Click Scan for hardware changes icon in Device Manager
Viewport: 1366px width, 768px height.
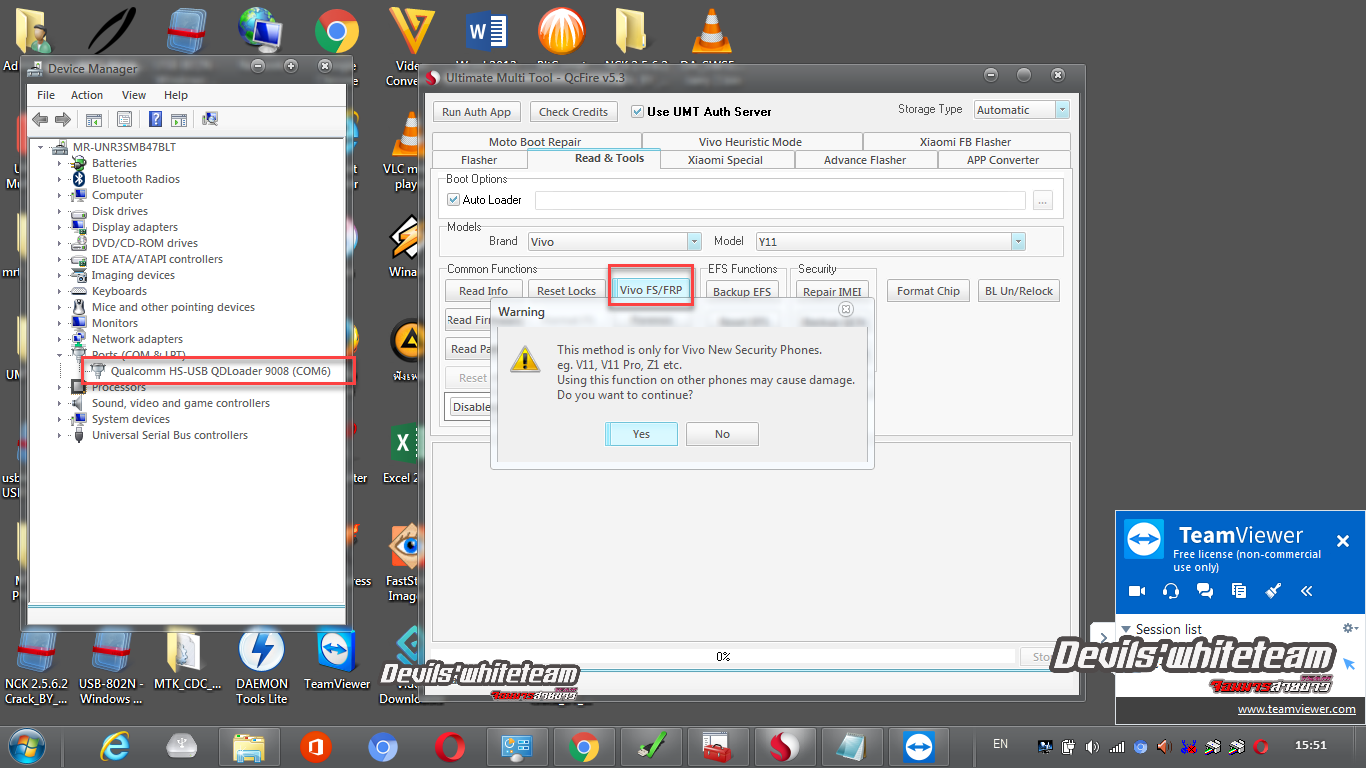coord(210,119)
